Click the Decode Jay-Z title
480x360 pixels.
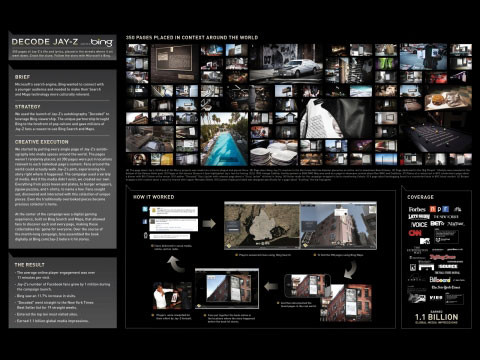45,42
